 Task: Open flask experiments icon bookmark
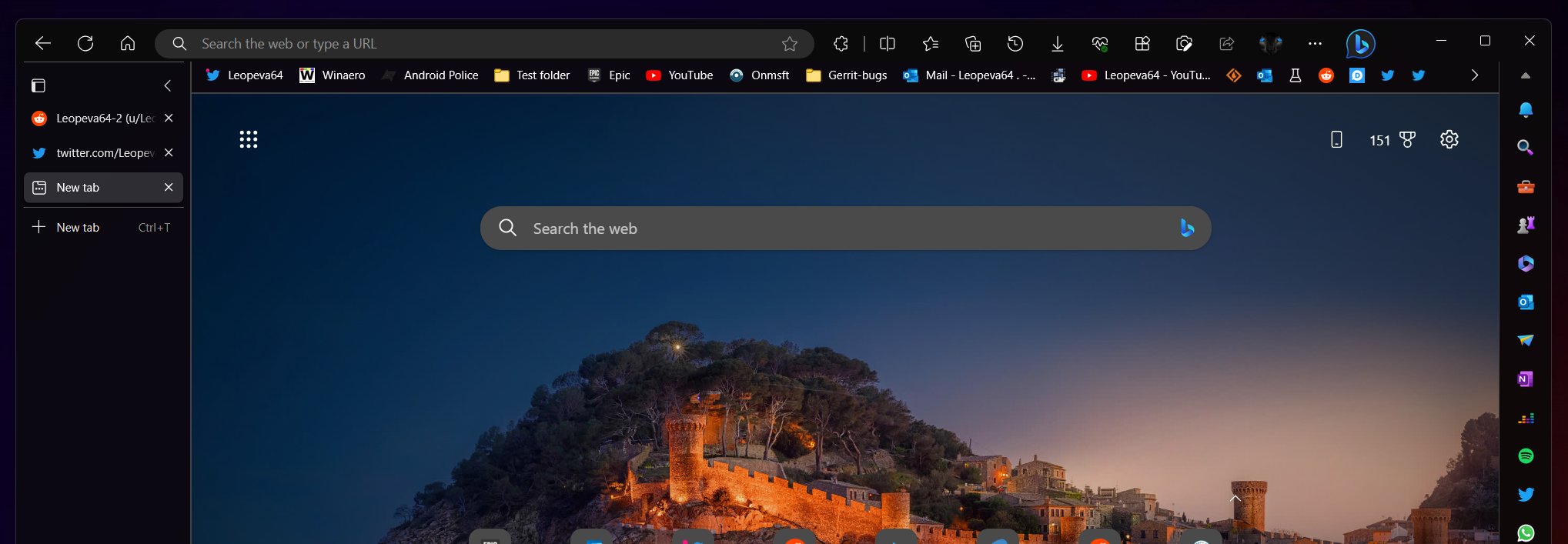tap(1296, 75)
